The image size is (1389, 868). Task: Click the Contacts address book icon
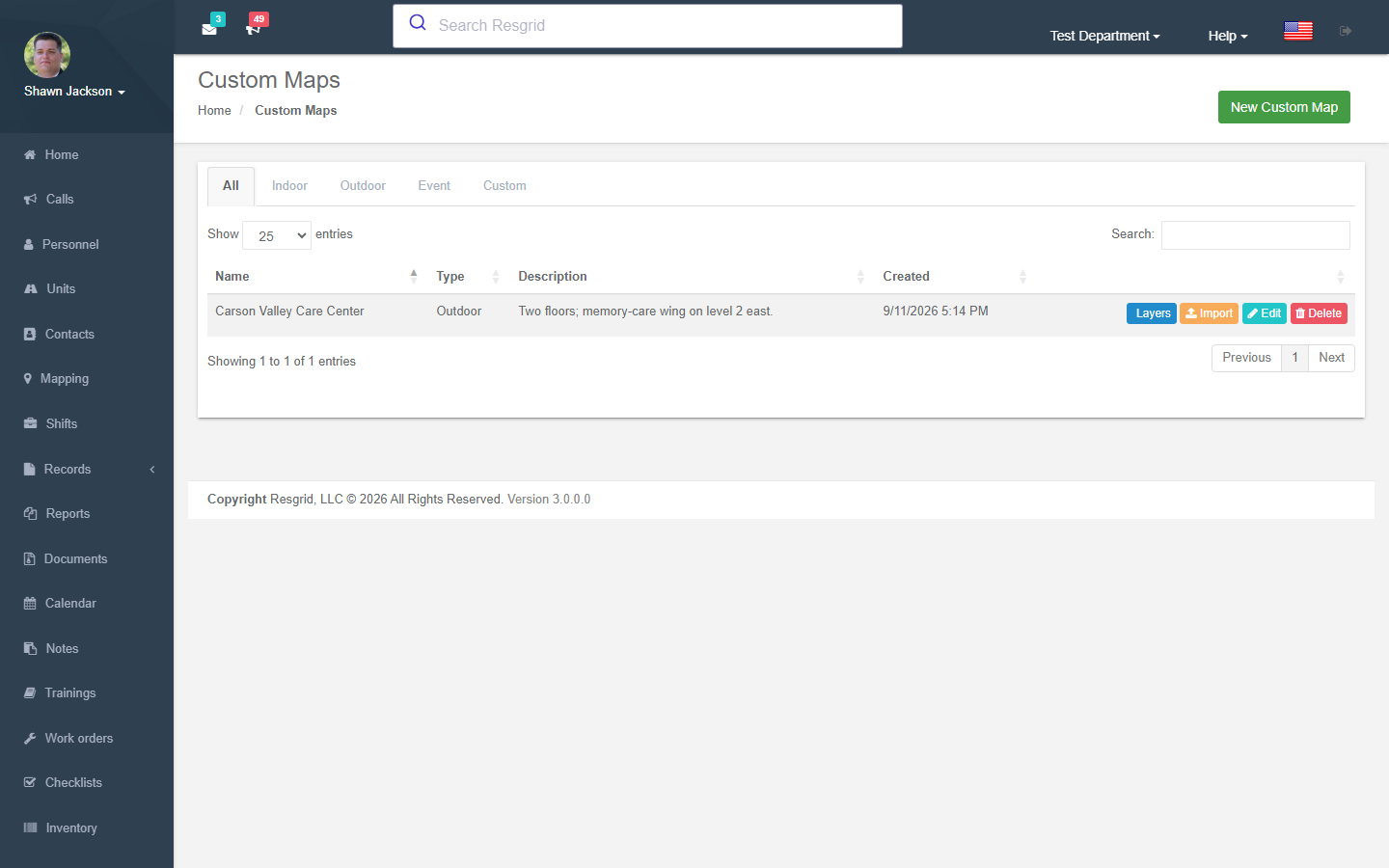point(30,335)
